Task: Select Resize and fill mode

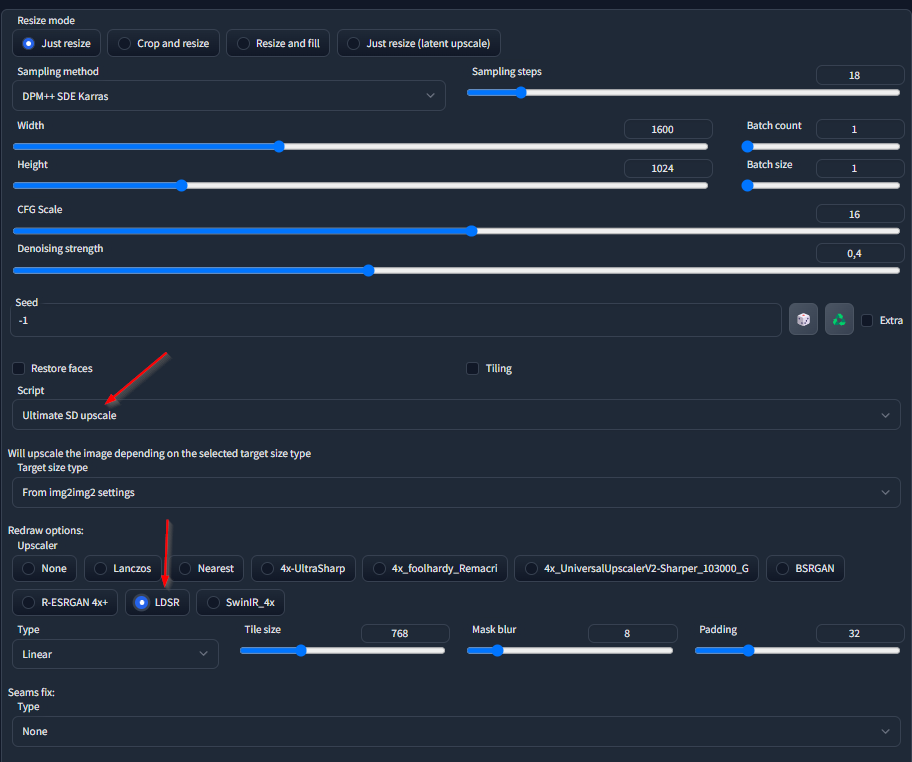Action: coord(278,43)
